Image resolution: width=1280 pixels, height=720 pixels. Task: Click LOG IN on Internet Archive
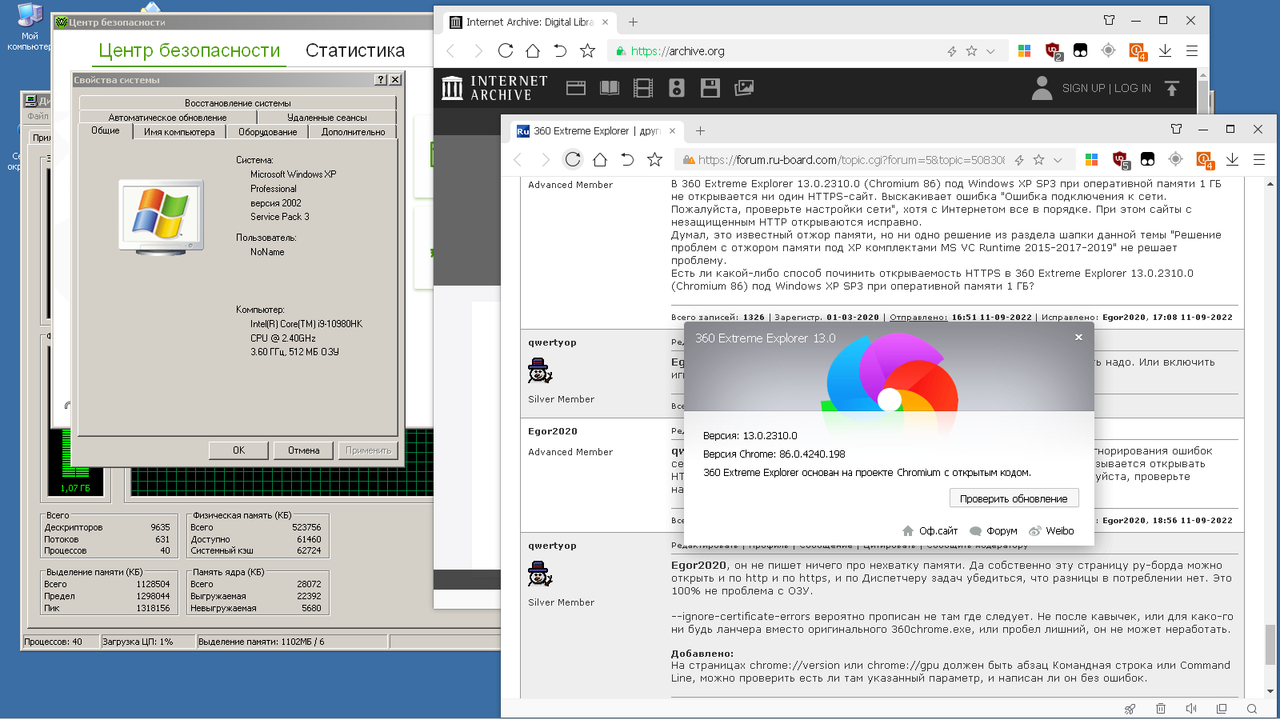(1133, 88)
